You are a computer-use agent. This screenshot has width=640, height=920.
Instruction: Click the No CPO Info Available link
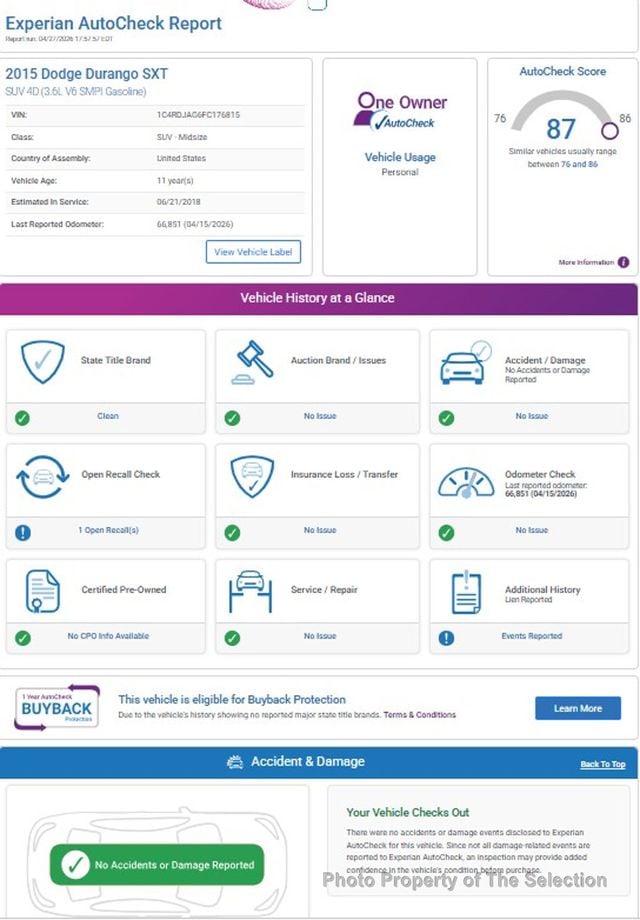pos(108,635)
